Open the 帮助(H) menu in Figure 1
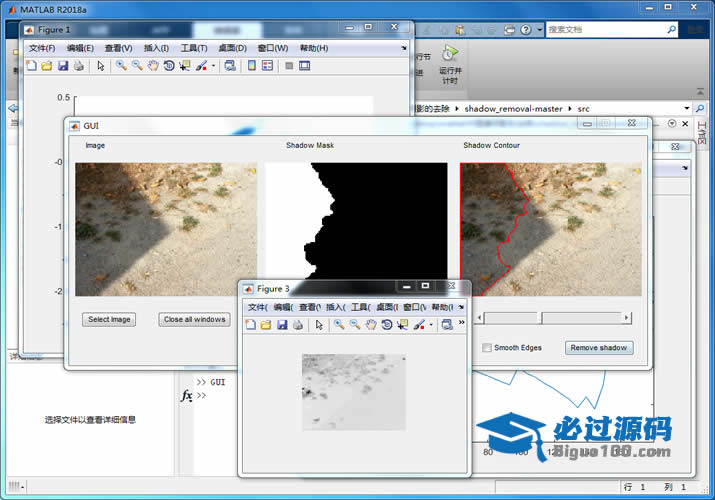Screen dimensions: 715x500 tap(313, 48)
